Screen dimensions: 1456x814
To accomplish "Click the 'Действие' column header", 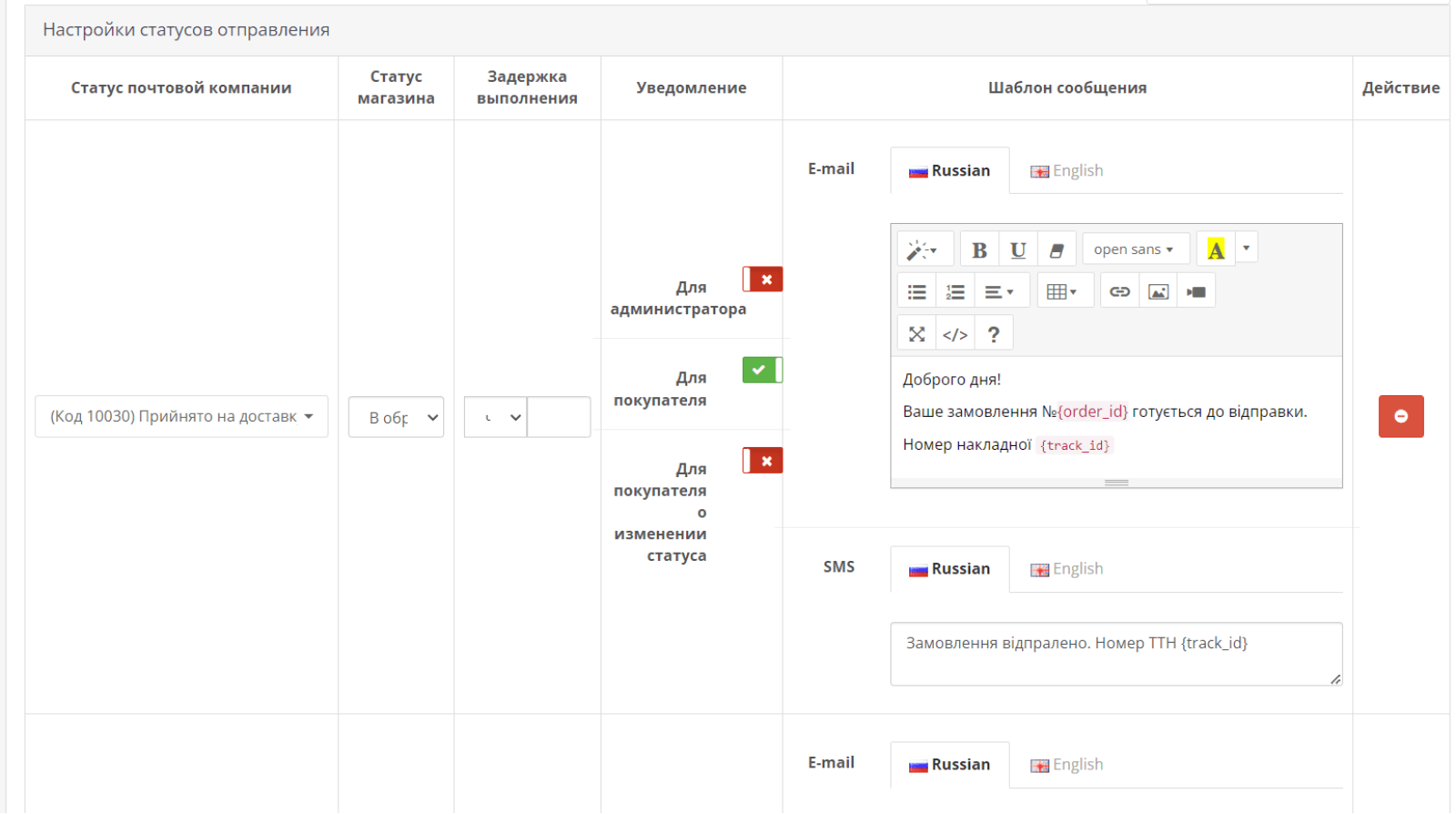I will tap(1400, 87).
